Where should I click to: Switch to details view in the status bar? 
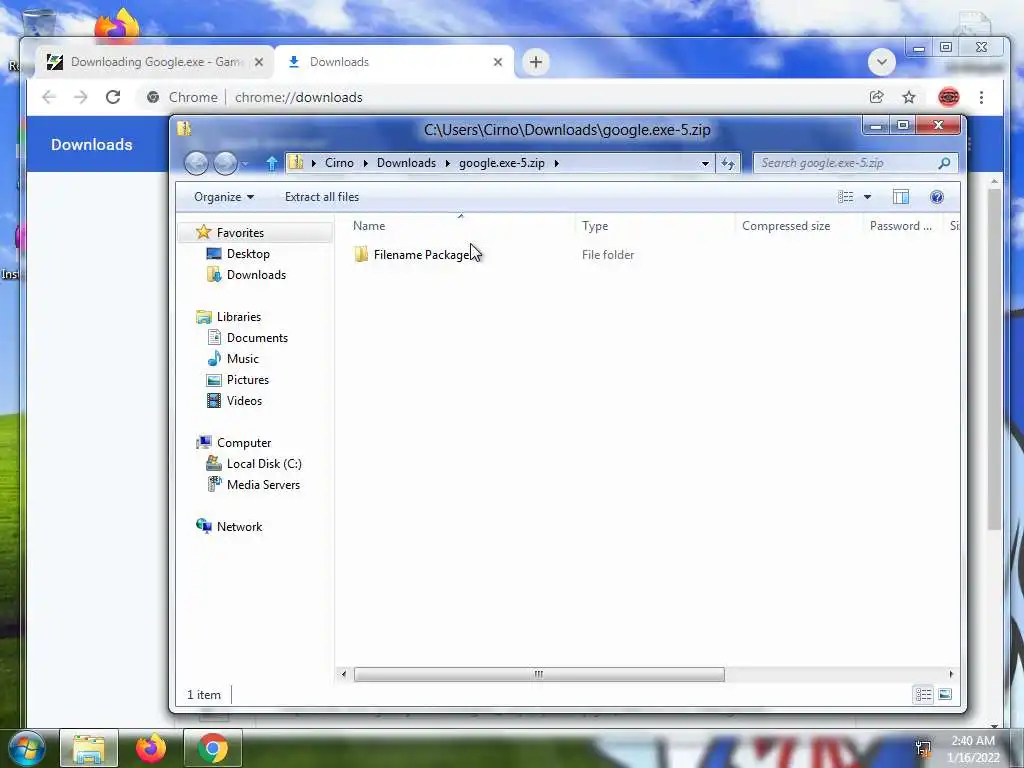click(x=923, y=694)
